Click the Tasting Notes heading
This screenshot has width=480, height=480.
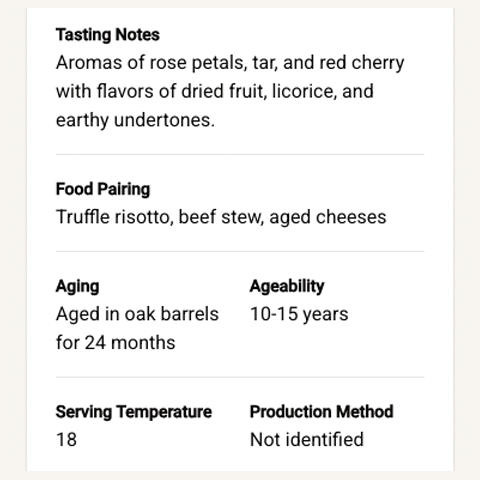(x=108, y=35)
